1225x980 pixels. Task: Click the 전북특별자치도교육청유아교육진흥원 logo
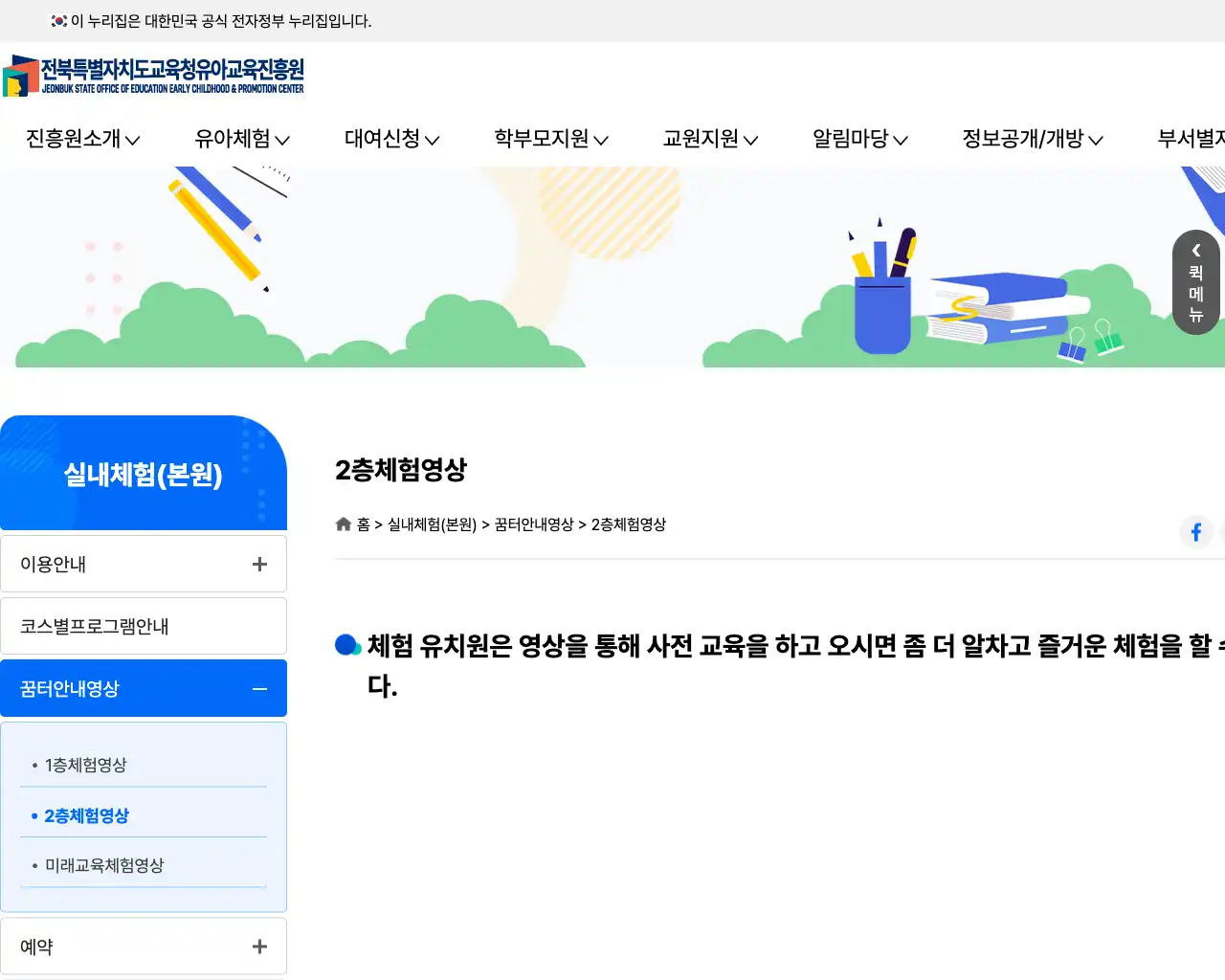[153, 74]
